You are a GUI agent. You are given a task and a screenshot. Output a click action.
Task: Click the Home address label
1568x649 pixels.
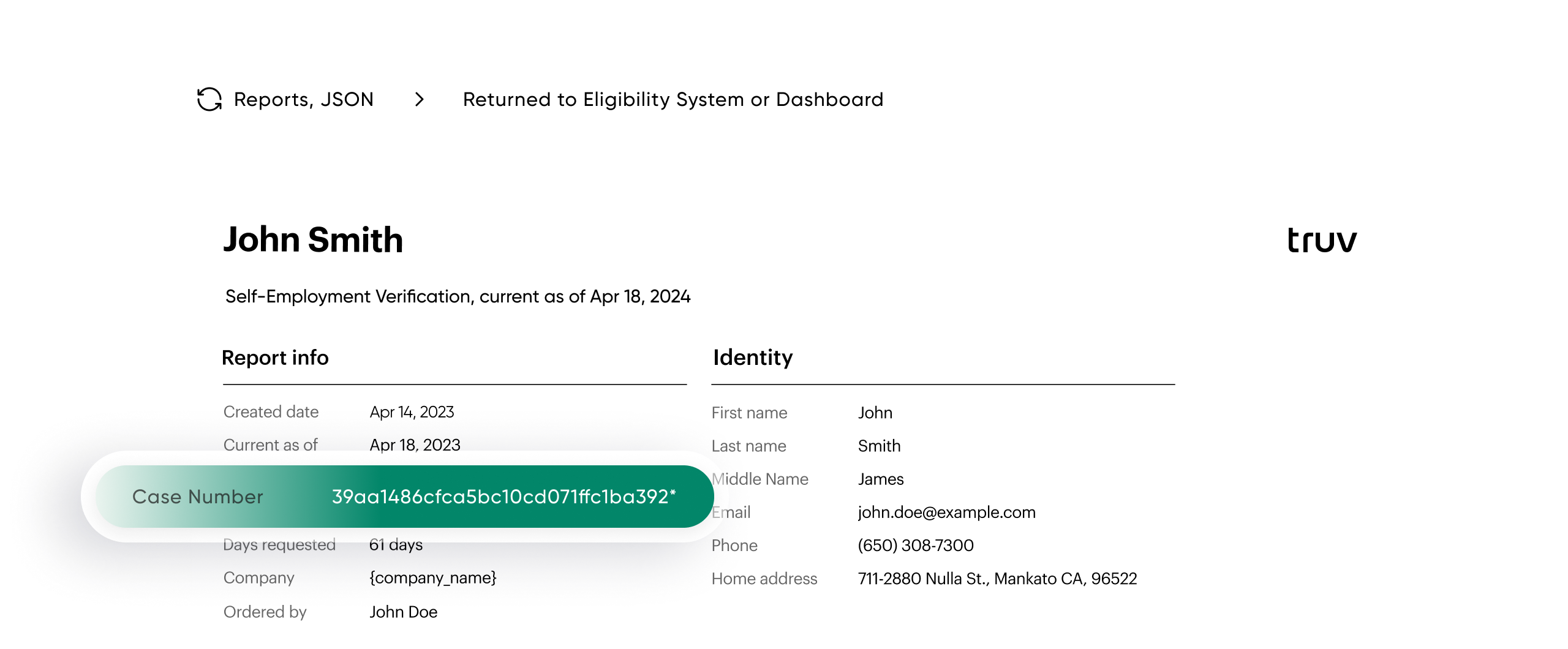click(x=764, y=579)
